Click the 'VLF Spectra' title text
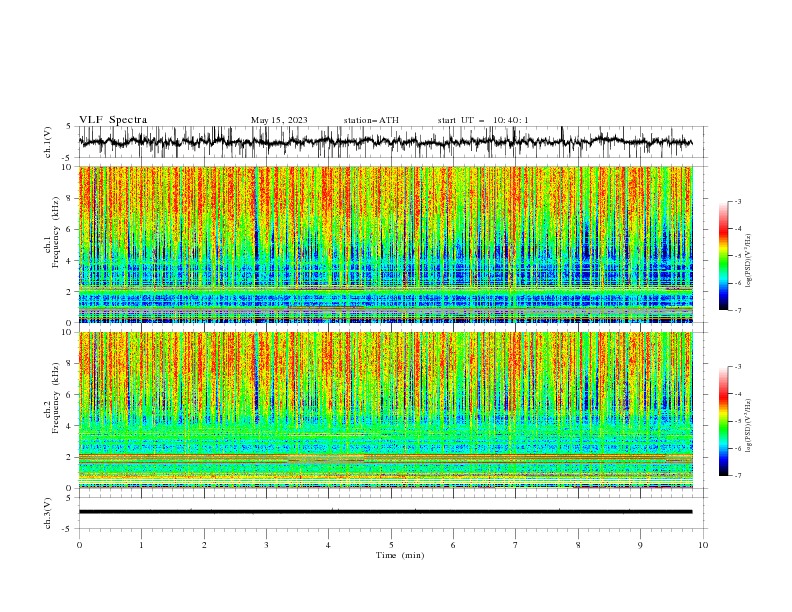Screen dimensions: 792x612 pyautogui.click(x=113, y=120)
